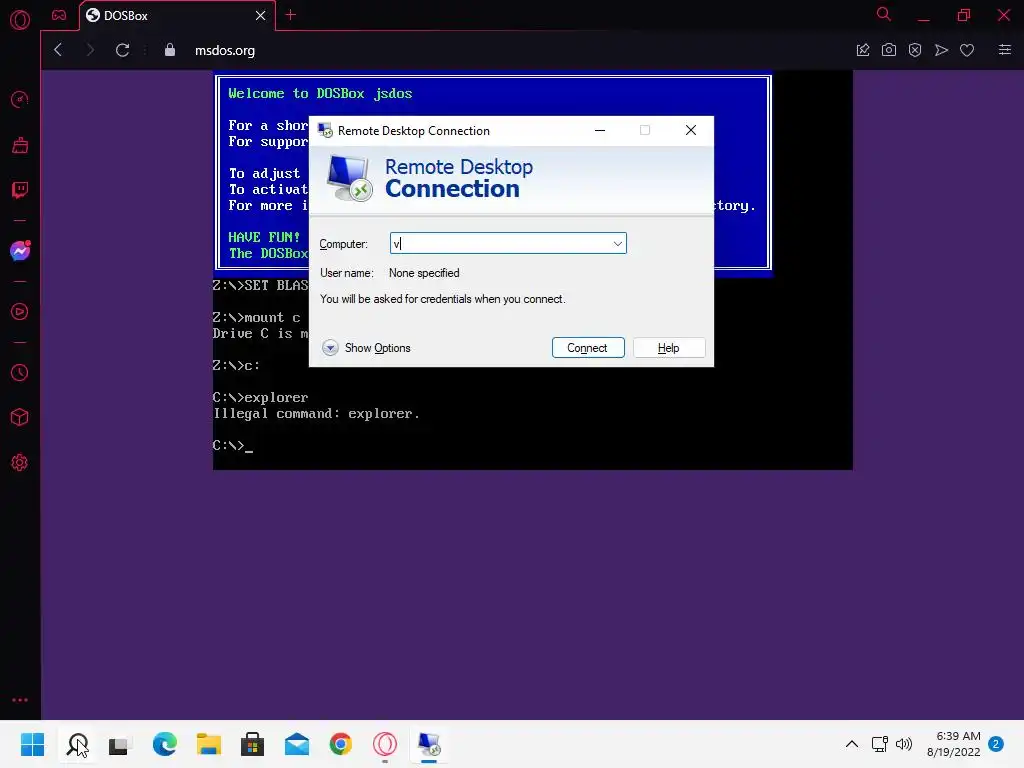
Task: Open GX Cleaner in the sidebar
Action: tap(20, 145)
